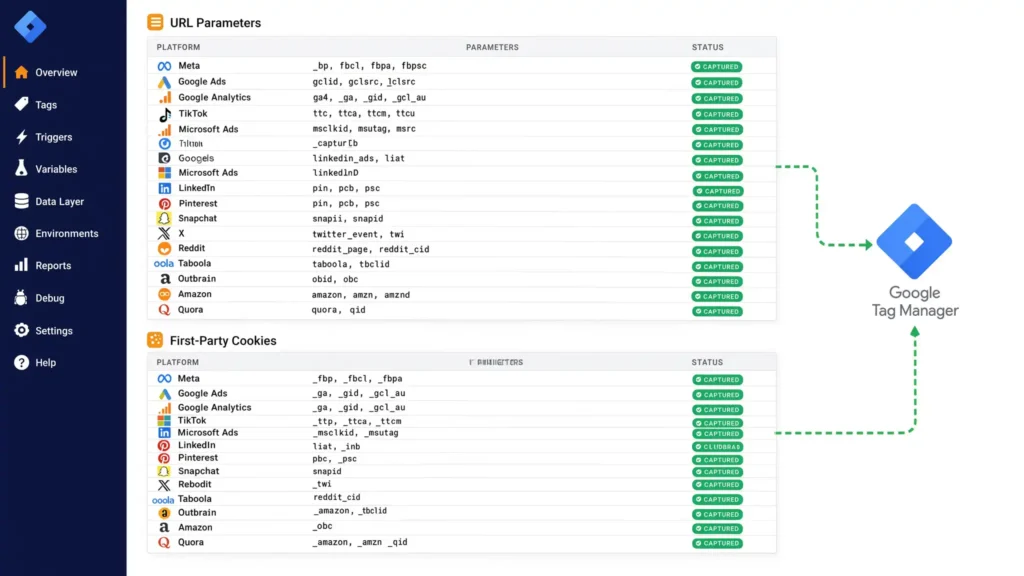Click the blue diamond logo in the sidebar
1024x576 pixels.
(30, 27)
